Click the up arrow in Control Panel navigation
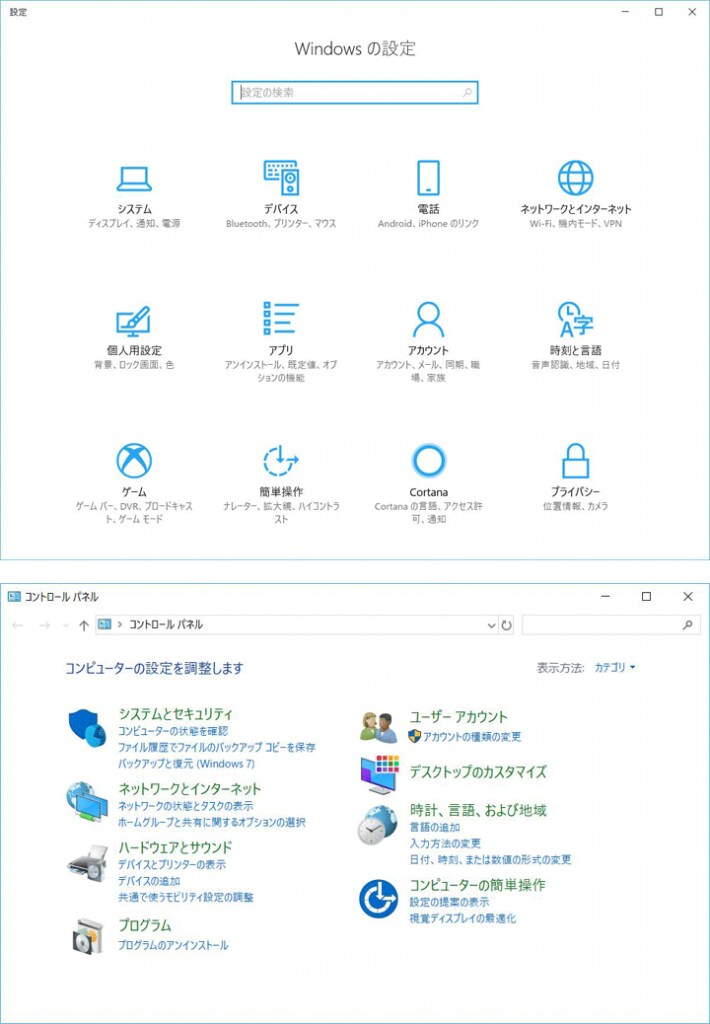Image resolution: width=710 pixels, height=1024 pixels. [84, 625]
